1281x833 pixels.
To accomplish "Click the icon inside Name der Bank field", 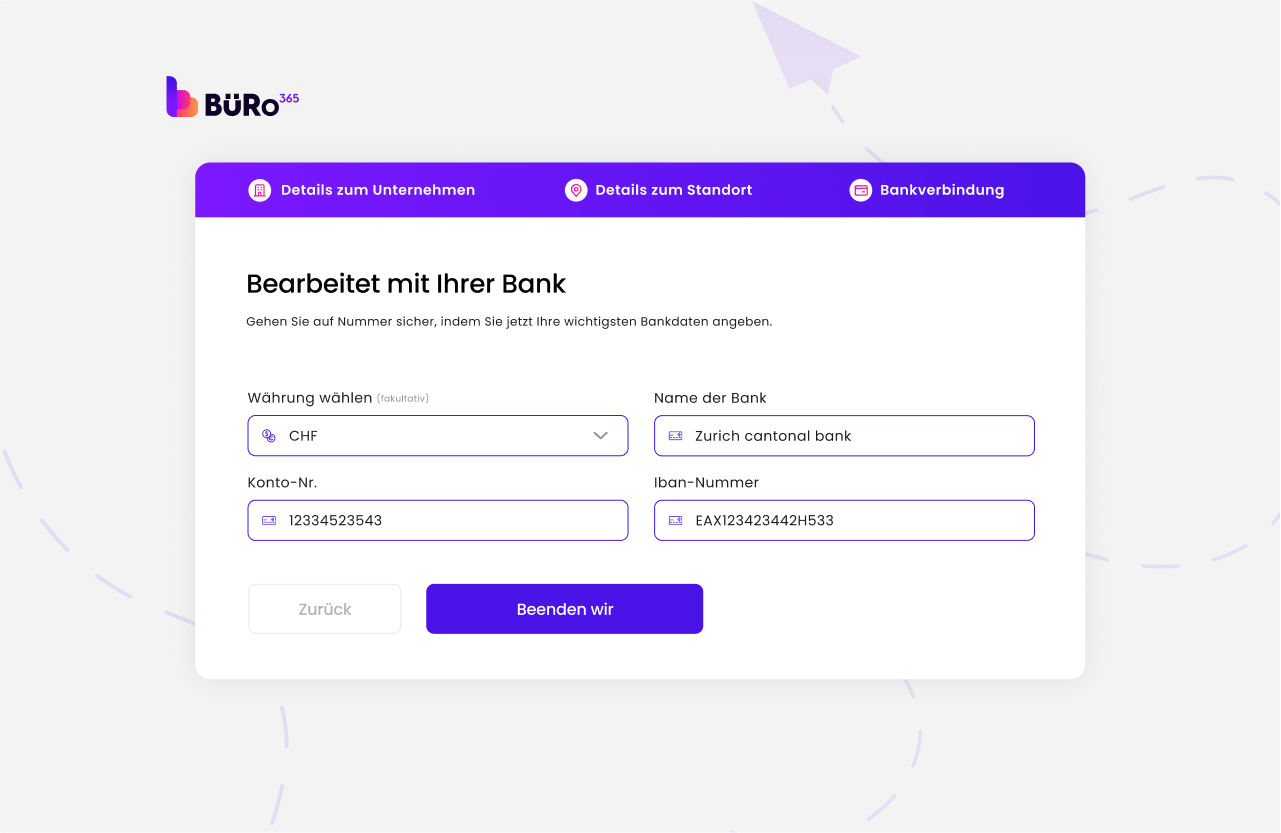I will pyautogui.click(x=676, y=436).
